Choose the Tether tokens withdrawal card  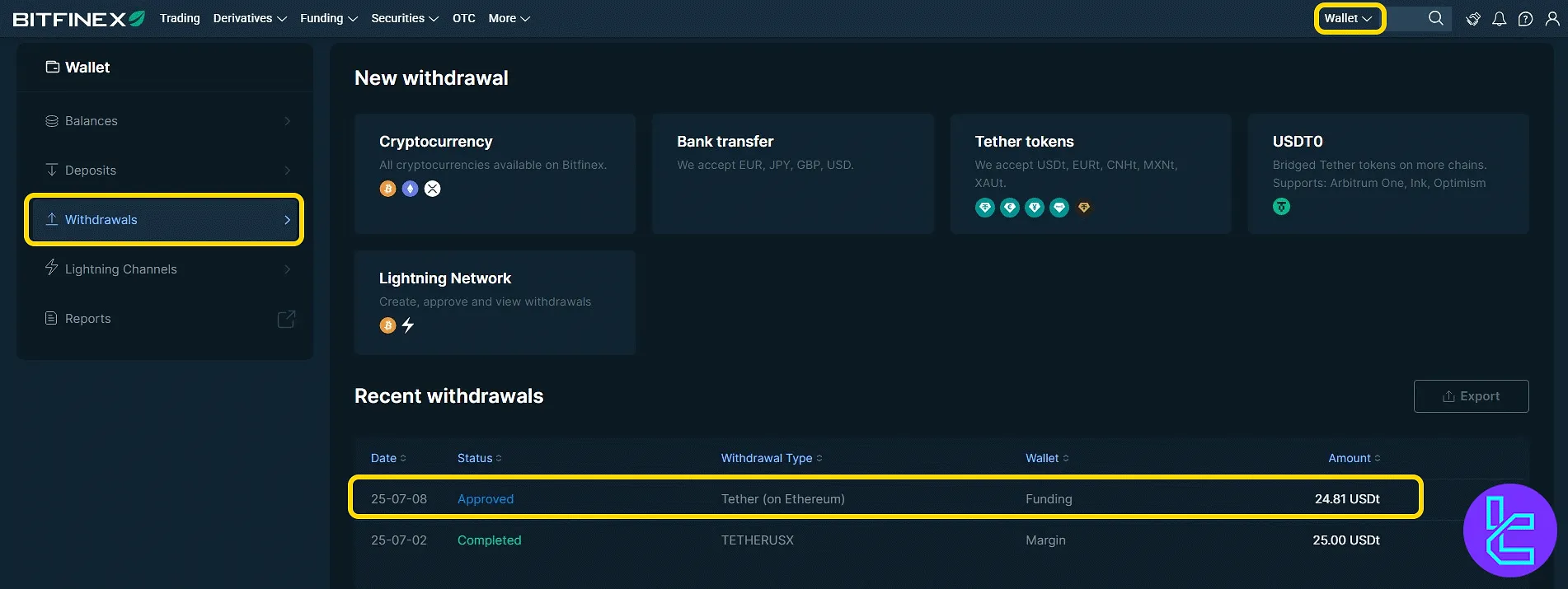point(1091,174)
